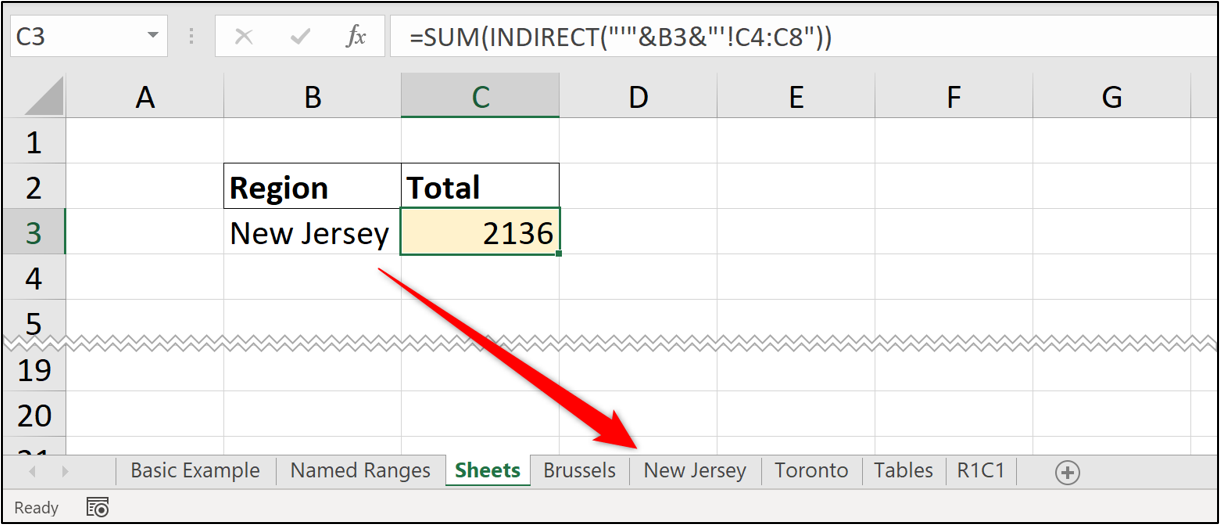The width and height of the screenshot is (1220, 525).
Task: Click the formula bar expand dots handle
Action: (191, 37)
